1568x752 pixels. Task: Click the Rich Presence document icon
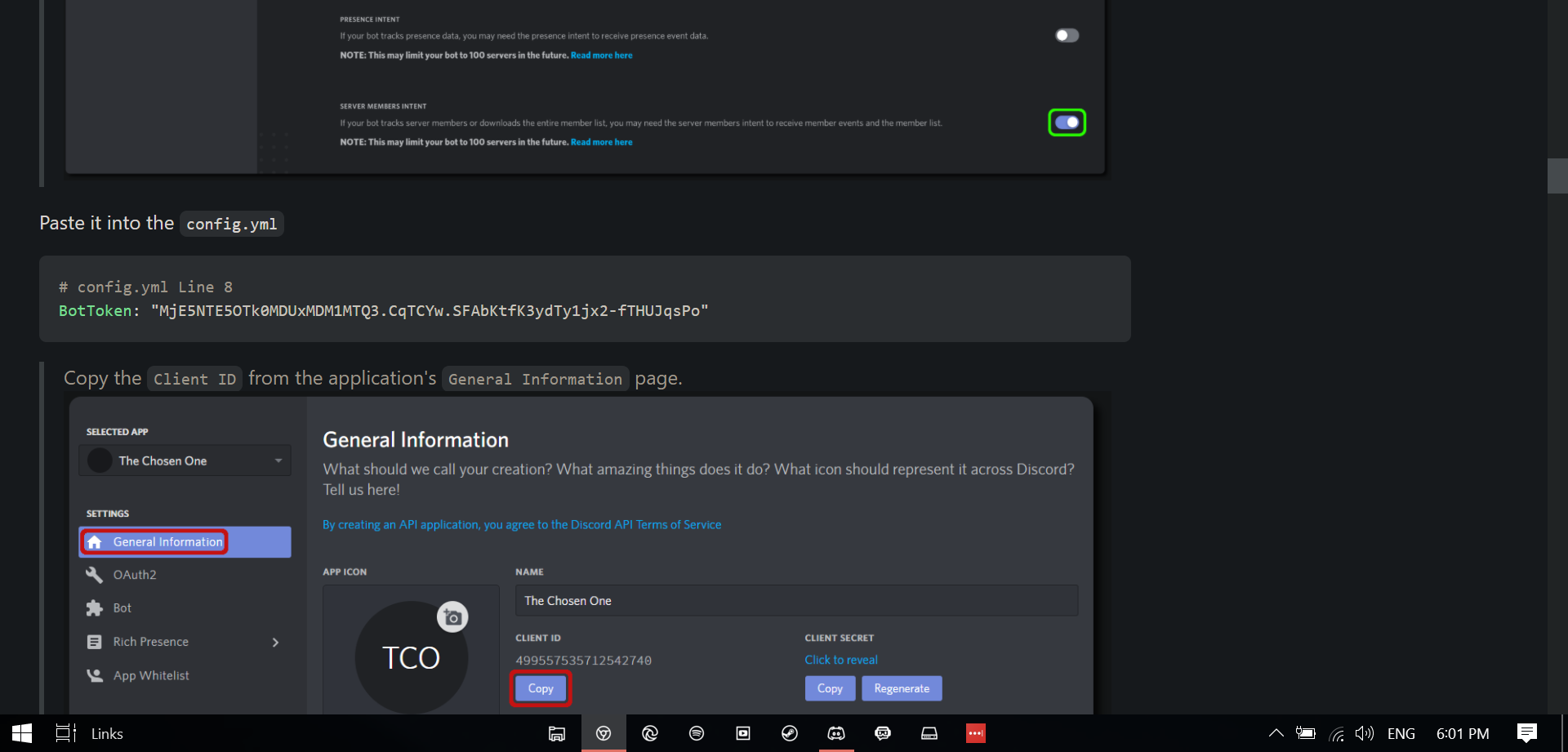tap(95, 642)
